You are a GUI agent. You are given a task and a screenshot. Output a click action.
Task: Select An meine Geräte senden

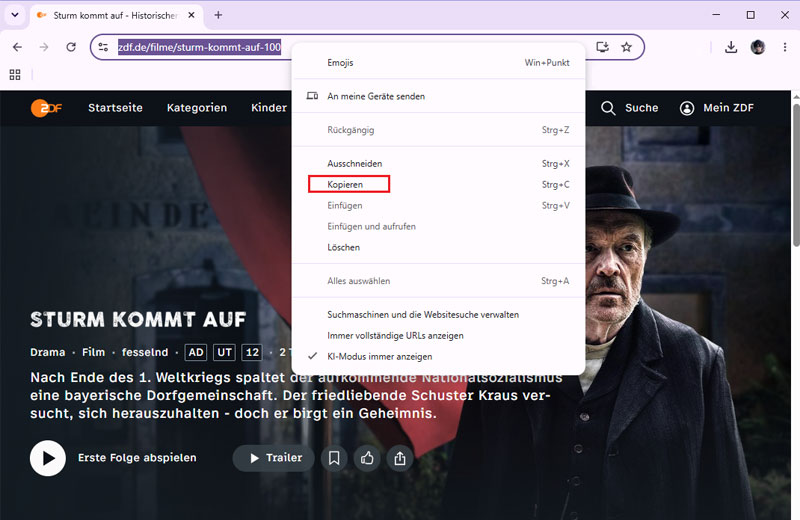[438, 96]
